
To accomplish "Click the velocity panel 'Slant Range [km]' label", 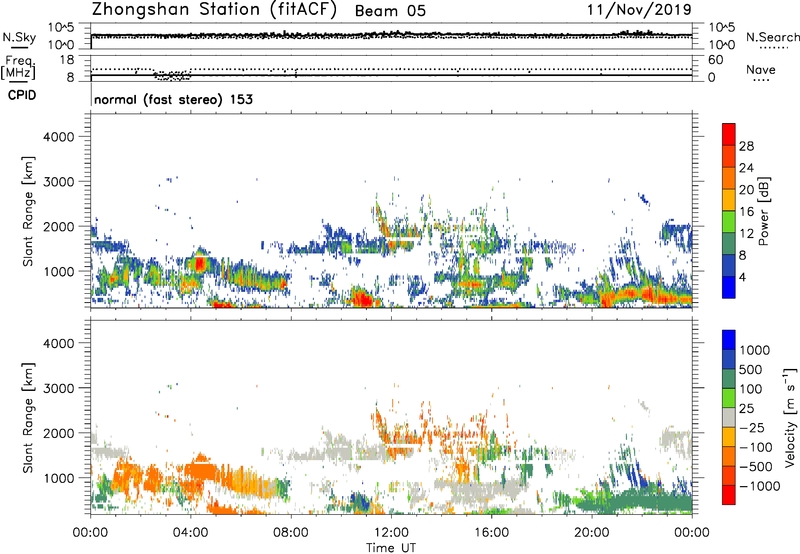I will [x=28, y=417].
